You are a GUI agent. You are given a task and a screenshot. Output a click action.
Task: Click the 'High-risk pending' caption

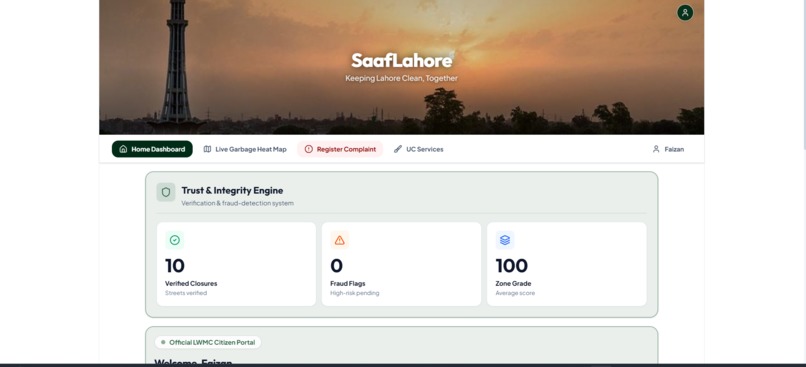click(x=355, y=293)
